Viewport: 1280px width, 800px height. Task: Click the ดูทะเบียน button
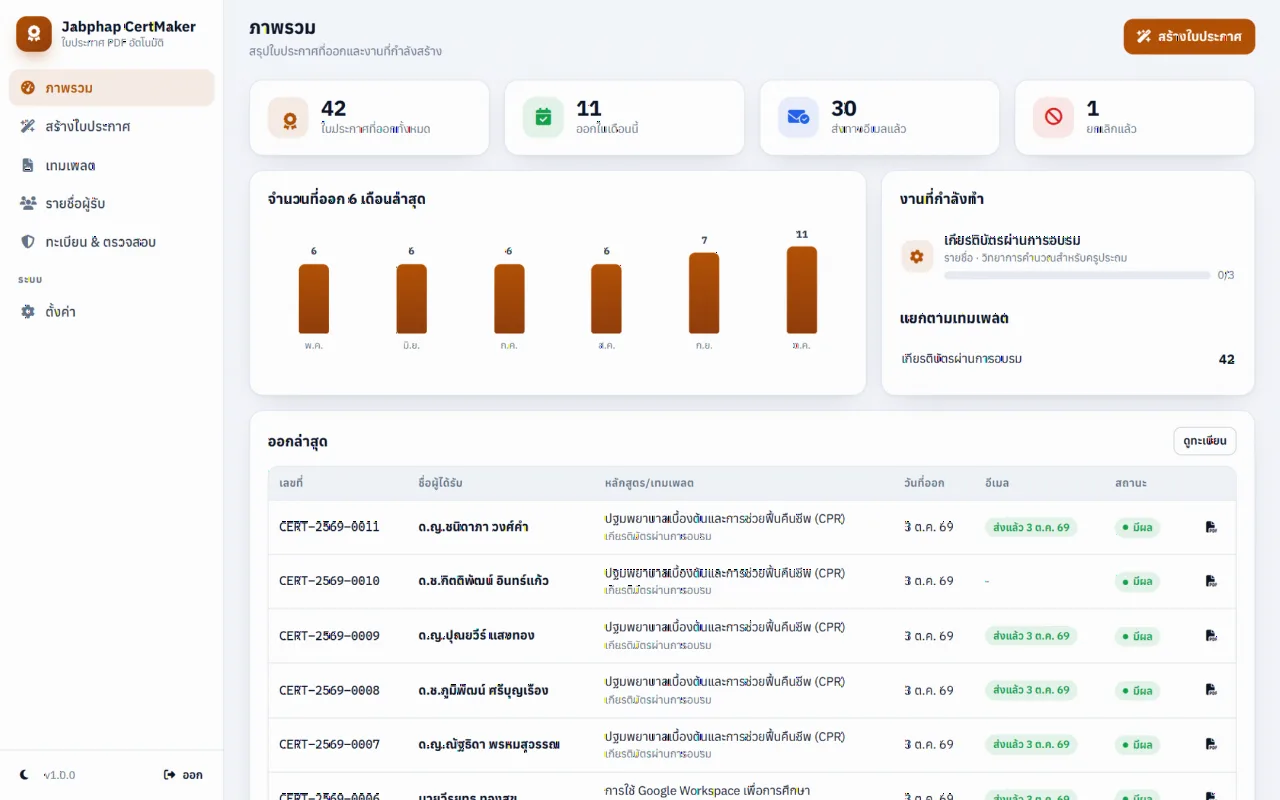(x=1205, y=441)
